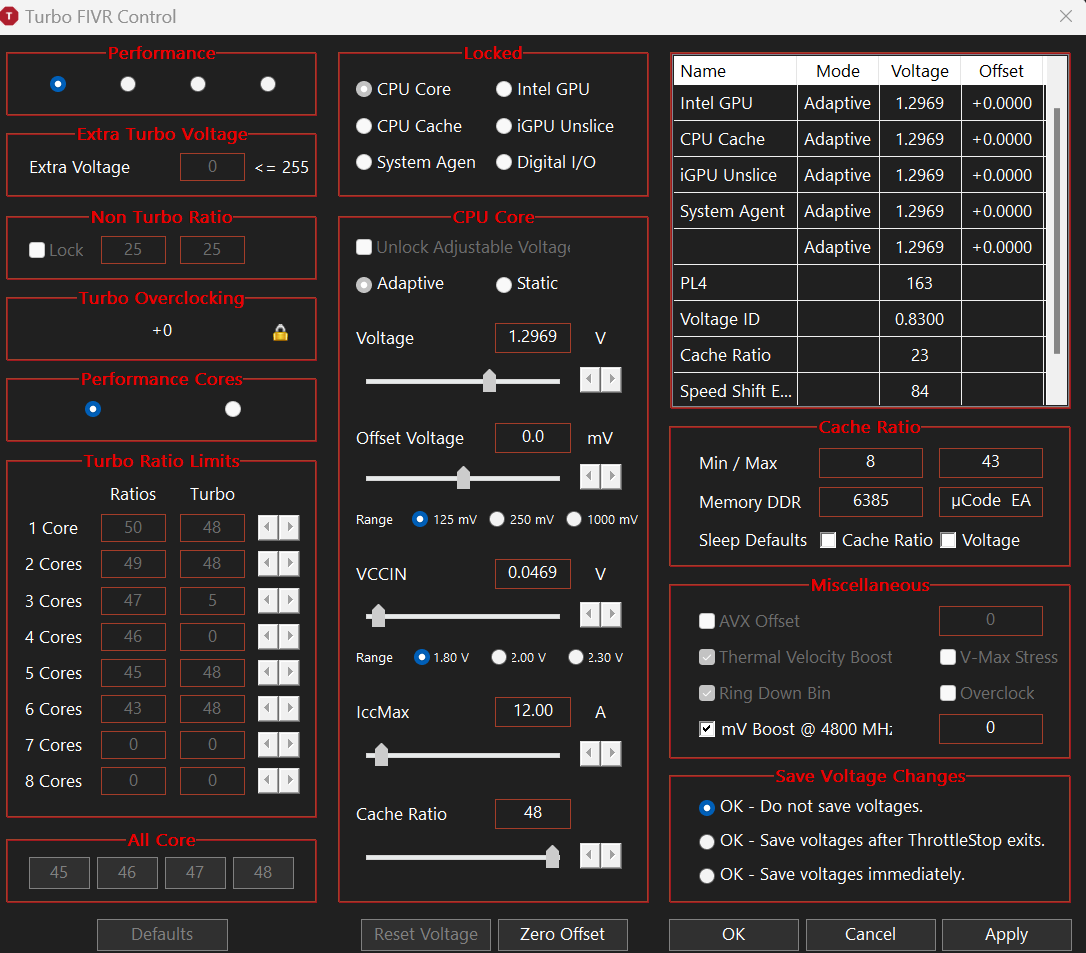Decrease Offset Voltage using left stepper arrow
Screen dimensions: 1086x953
click(591, 478)
